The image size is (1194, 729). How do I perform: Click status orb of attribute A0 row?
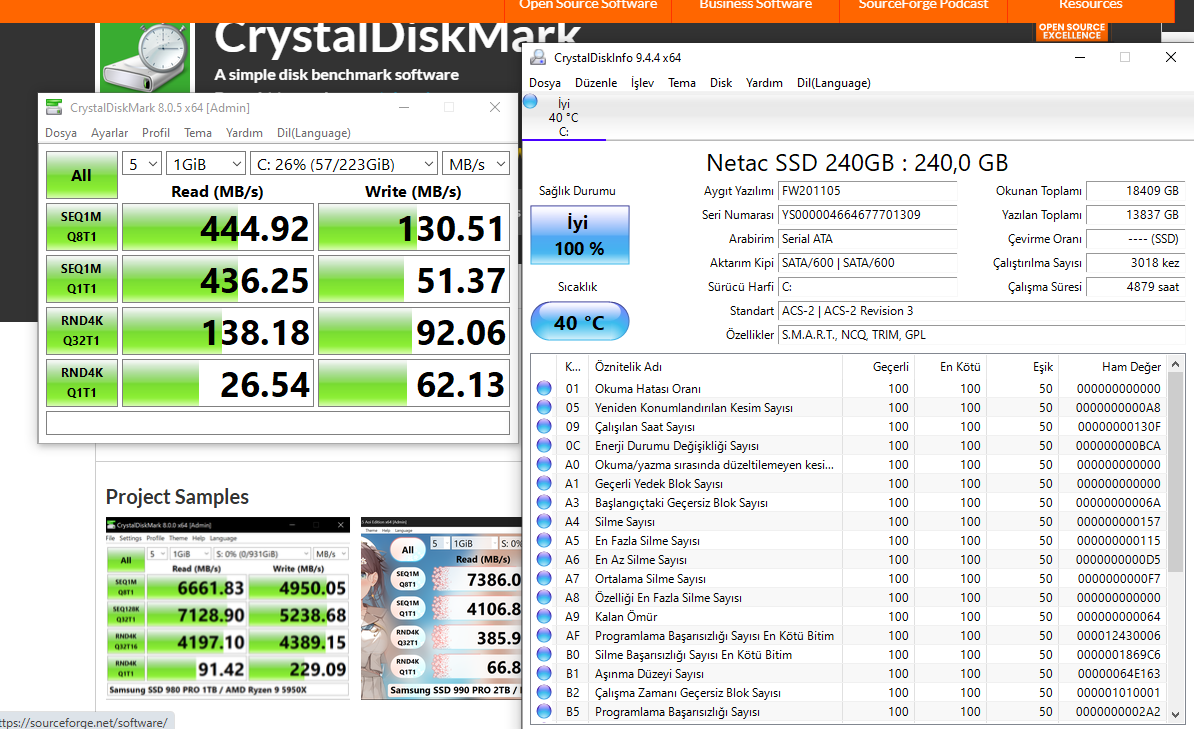pos(544,465)
